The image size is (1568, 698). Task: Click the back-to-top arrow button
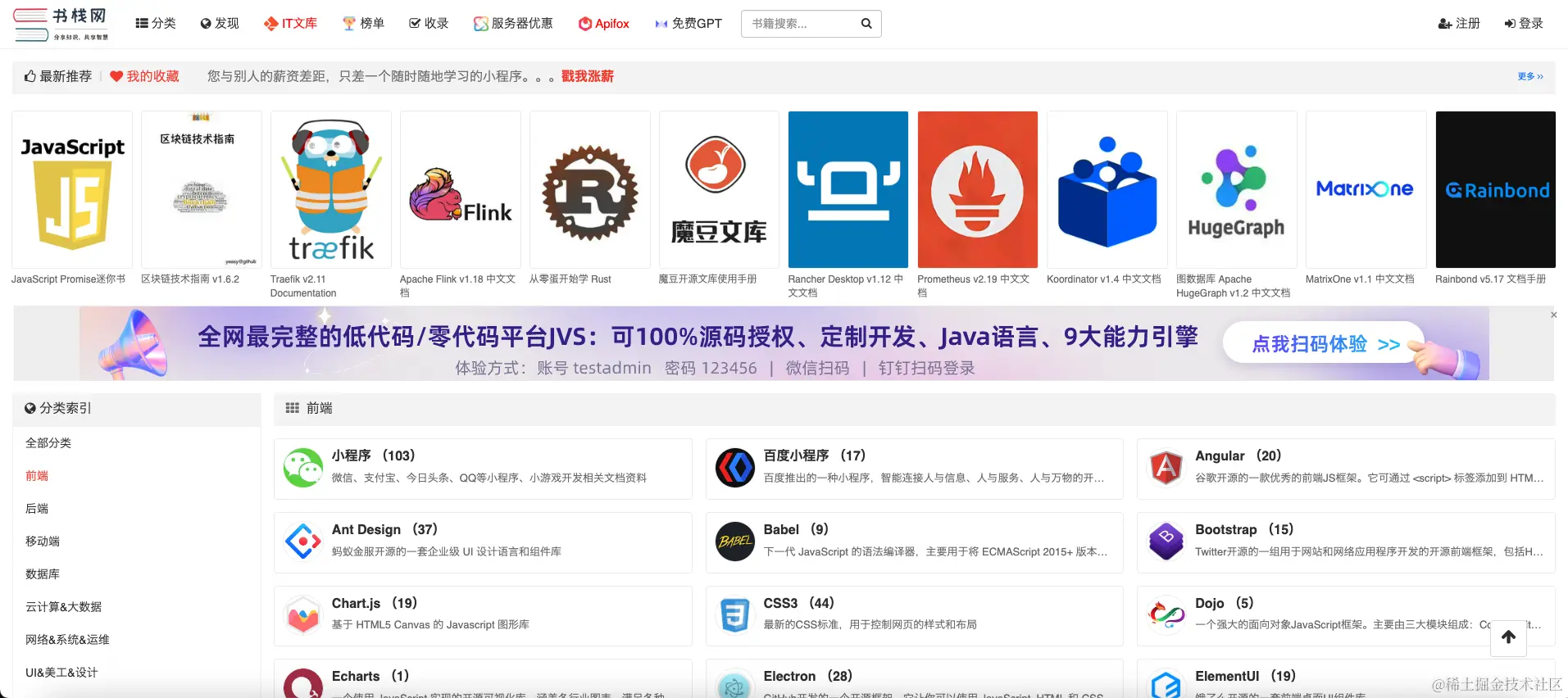tap(1508, 637)
